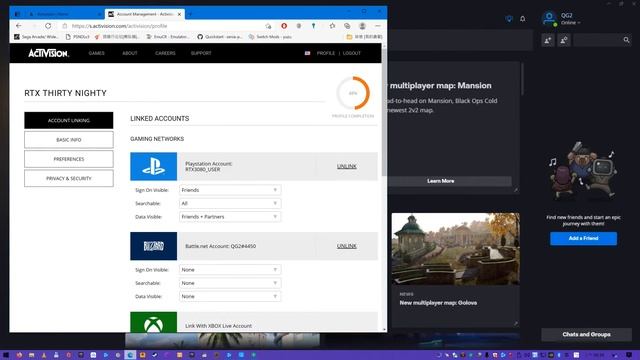Open the Games menu in Activision header
Screen dimensions: 640x360
point(97,53)
